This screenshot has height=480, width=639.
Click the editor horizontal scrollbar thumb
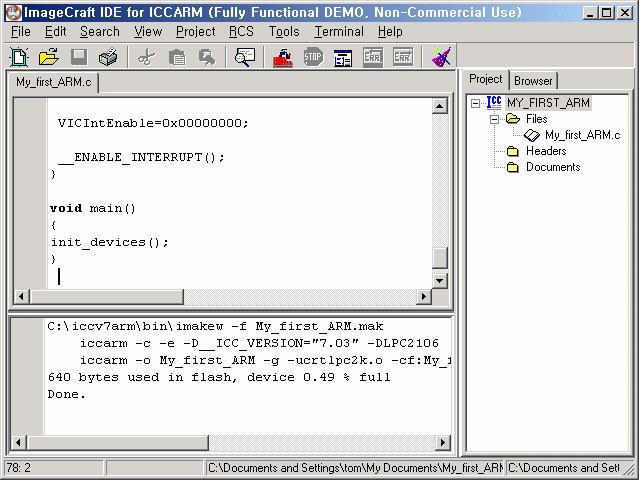107,296
